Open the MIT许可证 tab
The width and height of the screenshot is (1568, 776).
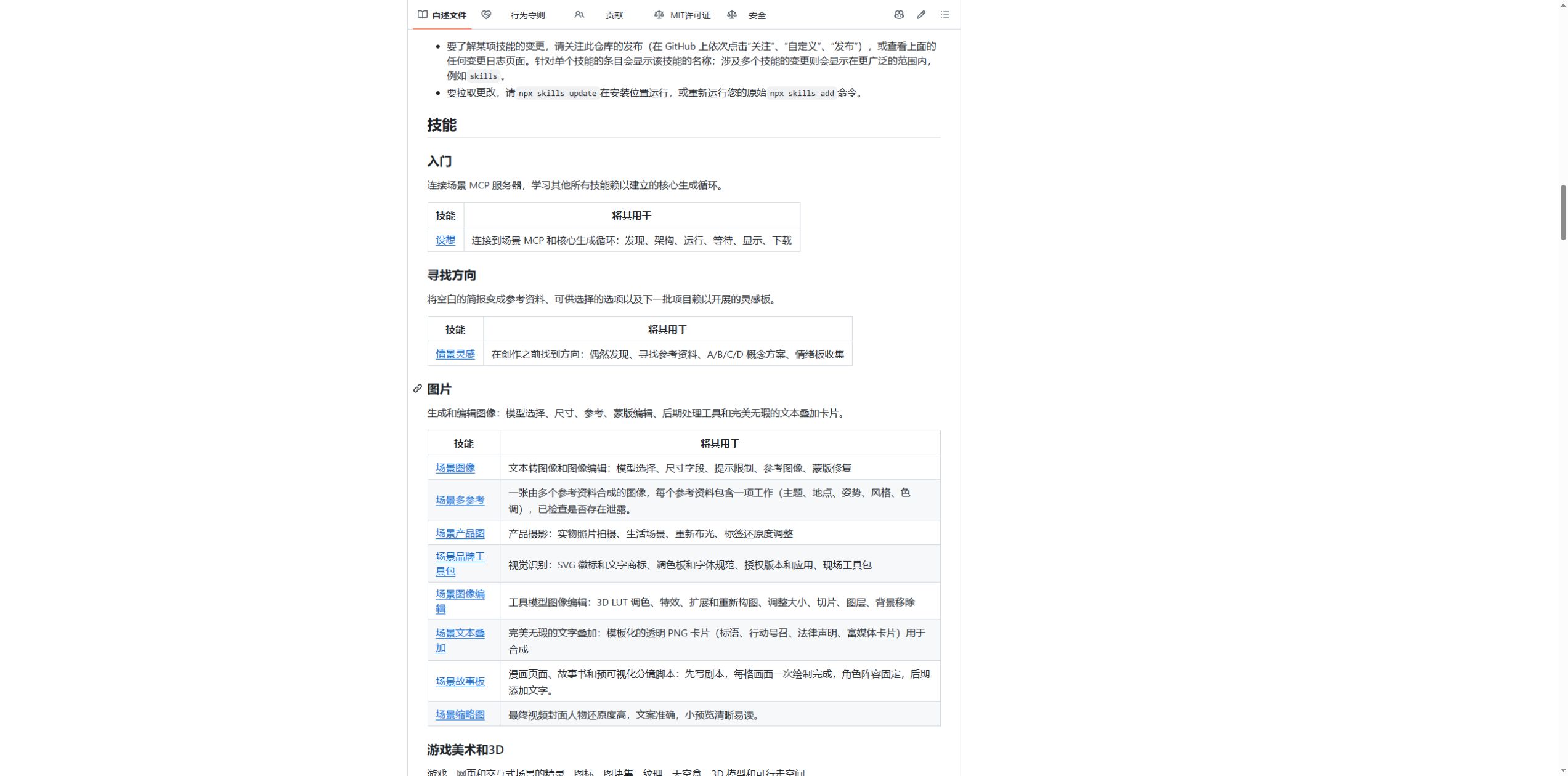point(682,15)
